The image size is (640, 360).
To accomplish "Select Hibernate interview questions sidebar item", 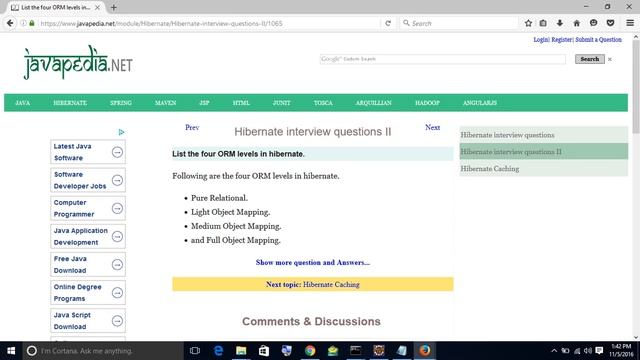I will point(544,135).
